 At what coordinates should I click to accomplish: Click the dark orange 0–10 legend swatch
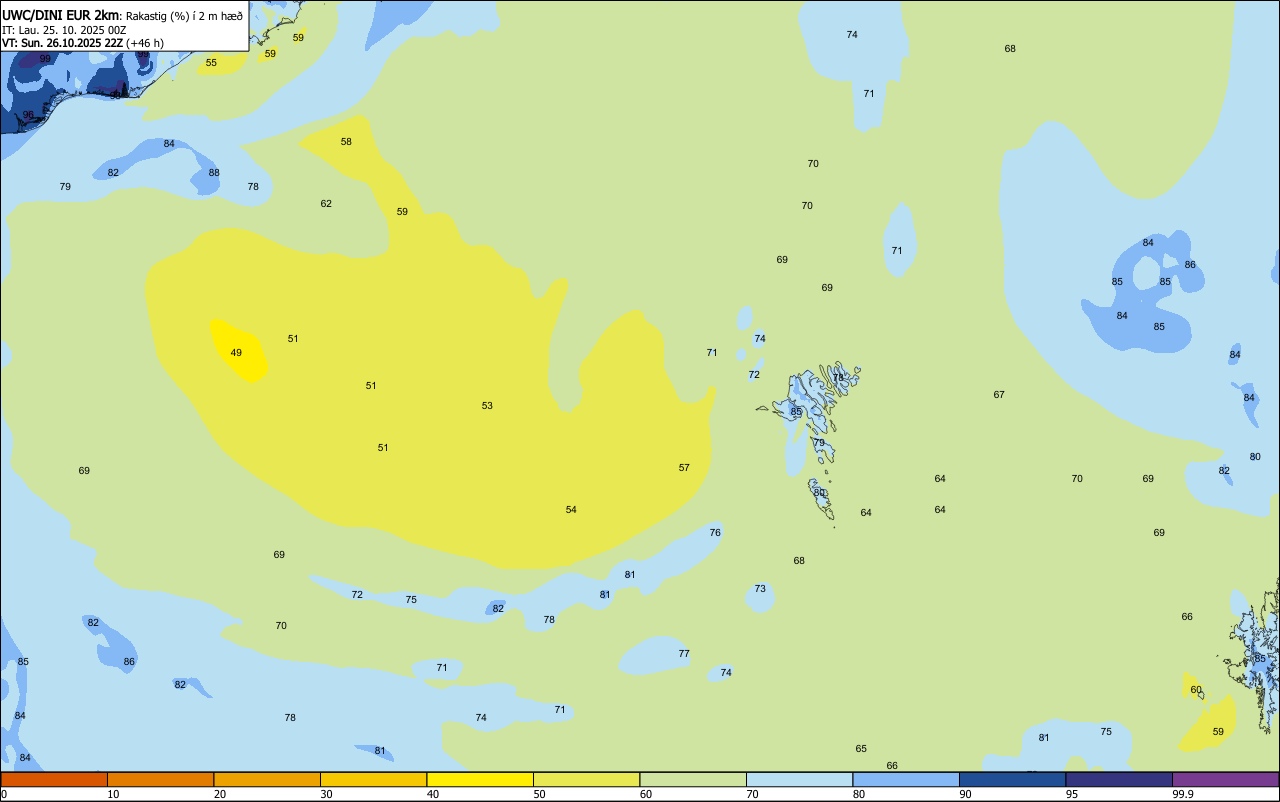54,779
